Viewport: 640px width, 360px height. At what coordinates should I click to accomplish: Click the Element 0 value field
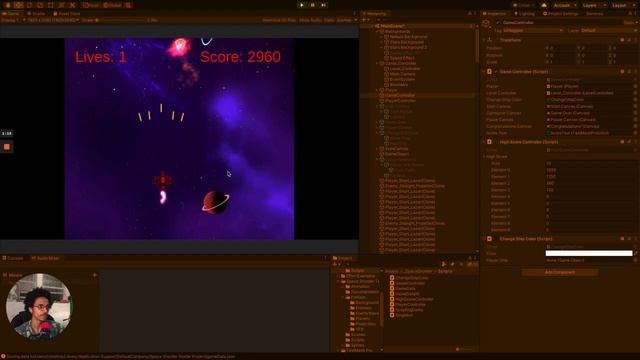point(590,170)
